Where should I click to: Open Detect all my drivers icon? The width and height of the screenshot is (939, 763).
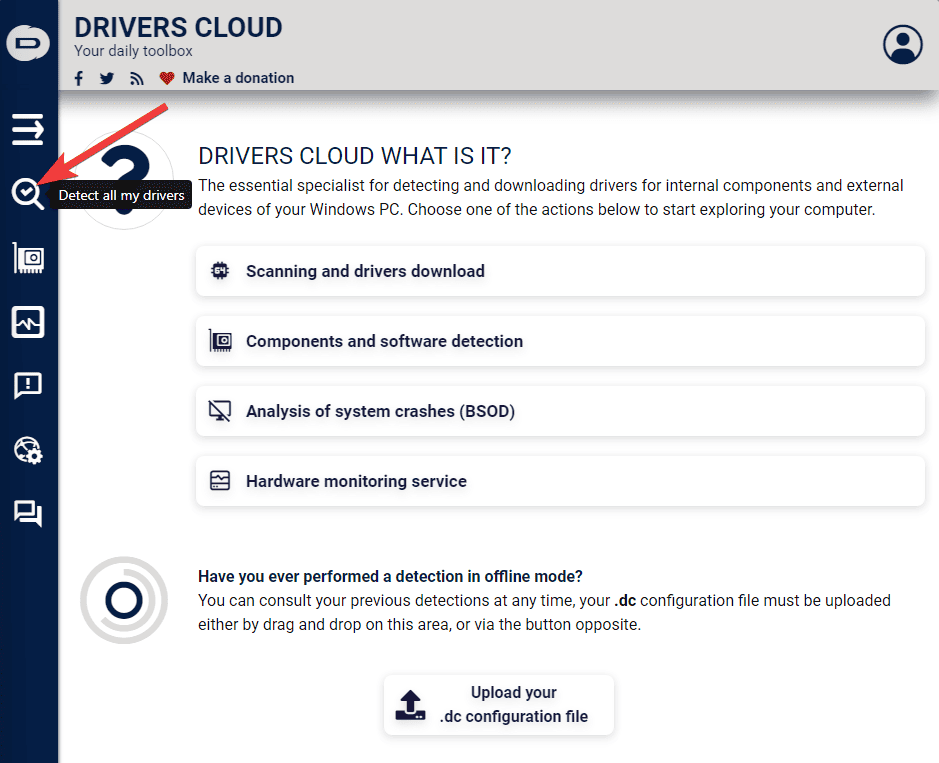(x=28, y=194)
